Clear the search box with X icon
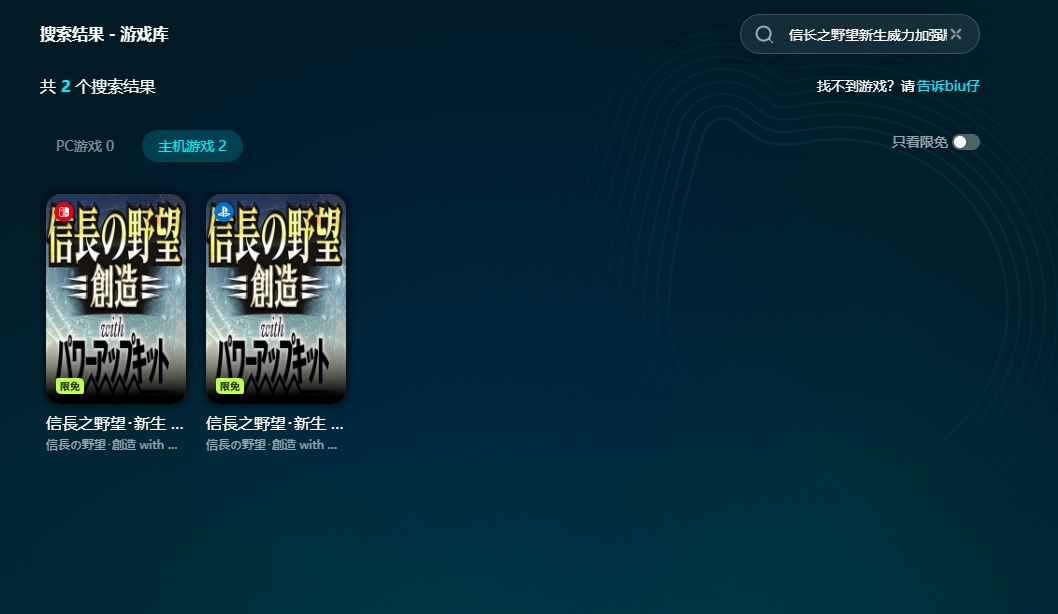The image size is (1058, 614). pyautogui.click(x=955, y=34)
